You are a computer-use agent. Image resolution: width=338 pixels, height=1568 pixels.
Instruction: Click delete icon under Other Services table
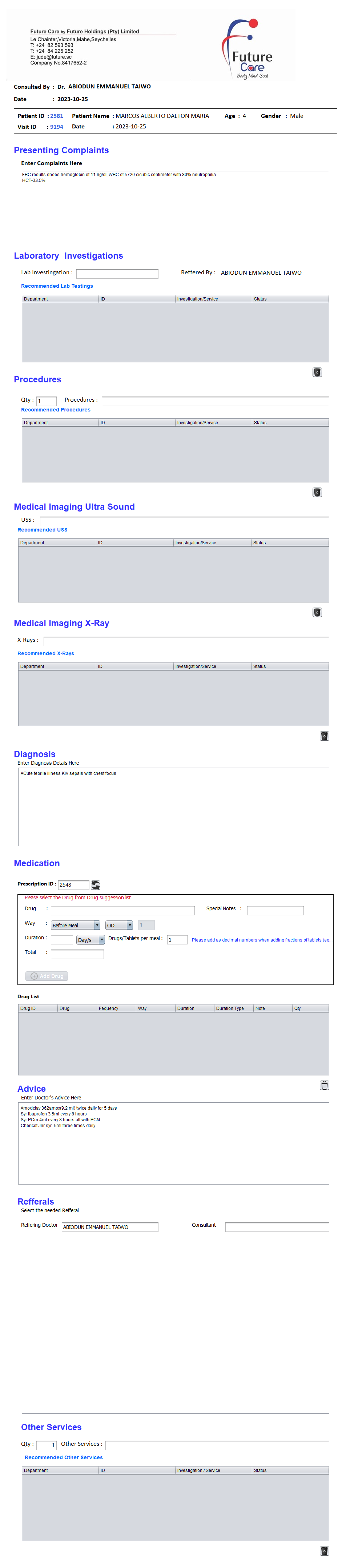[324, 1551]
